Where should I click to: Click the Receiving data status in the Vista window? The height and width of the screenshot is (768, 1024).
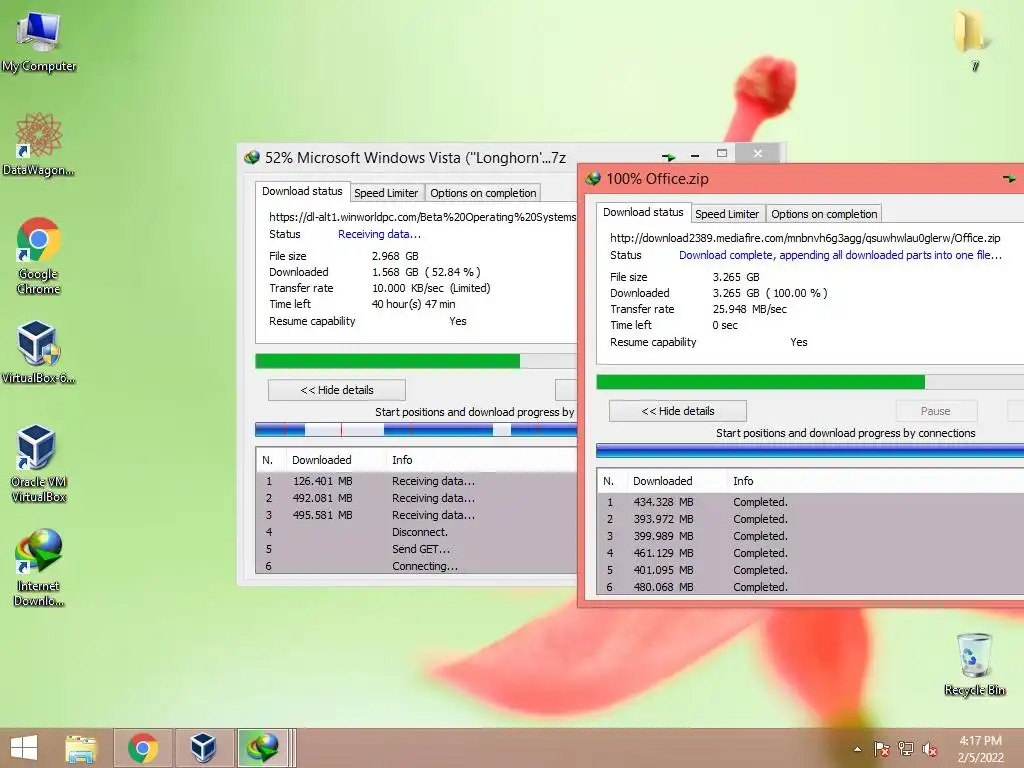(379, 234)
